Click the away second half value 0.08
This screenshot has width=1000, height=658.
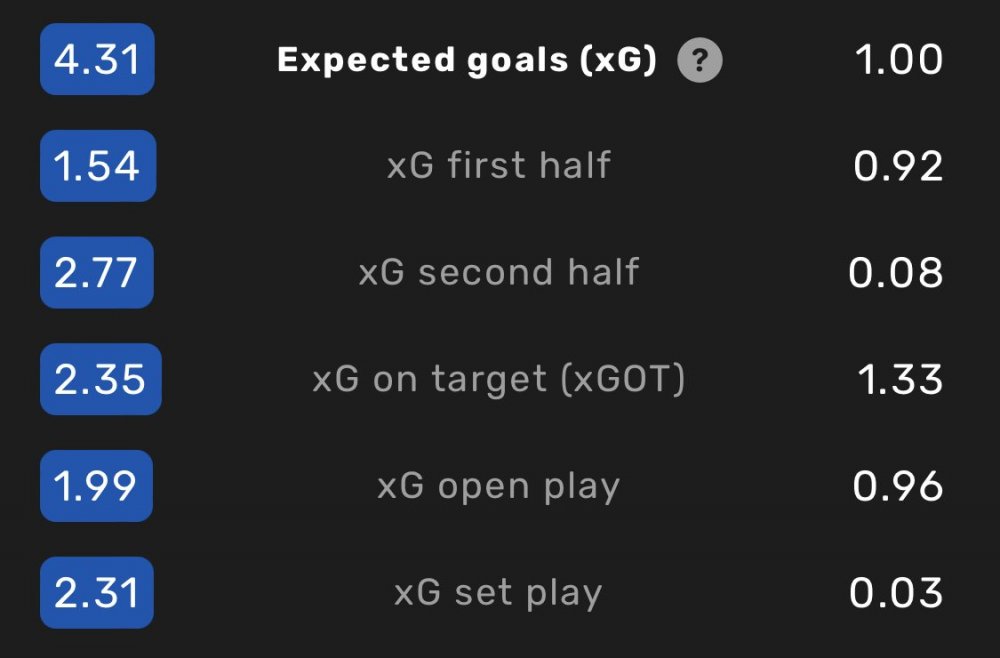tap(895, 273)
